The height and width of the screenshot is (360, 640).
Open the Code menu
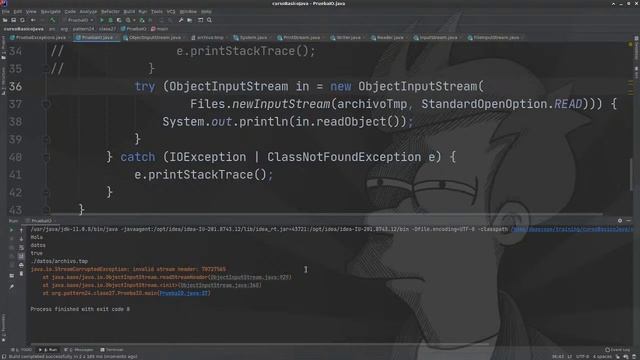70,12
